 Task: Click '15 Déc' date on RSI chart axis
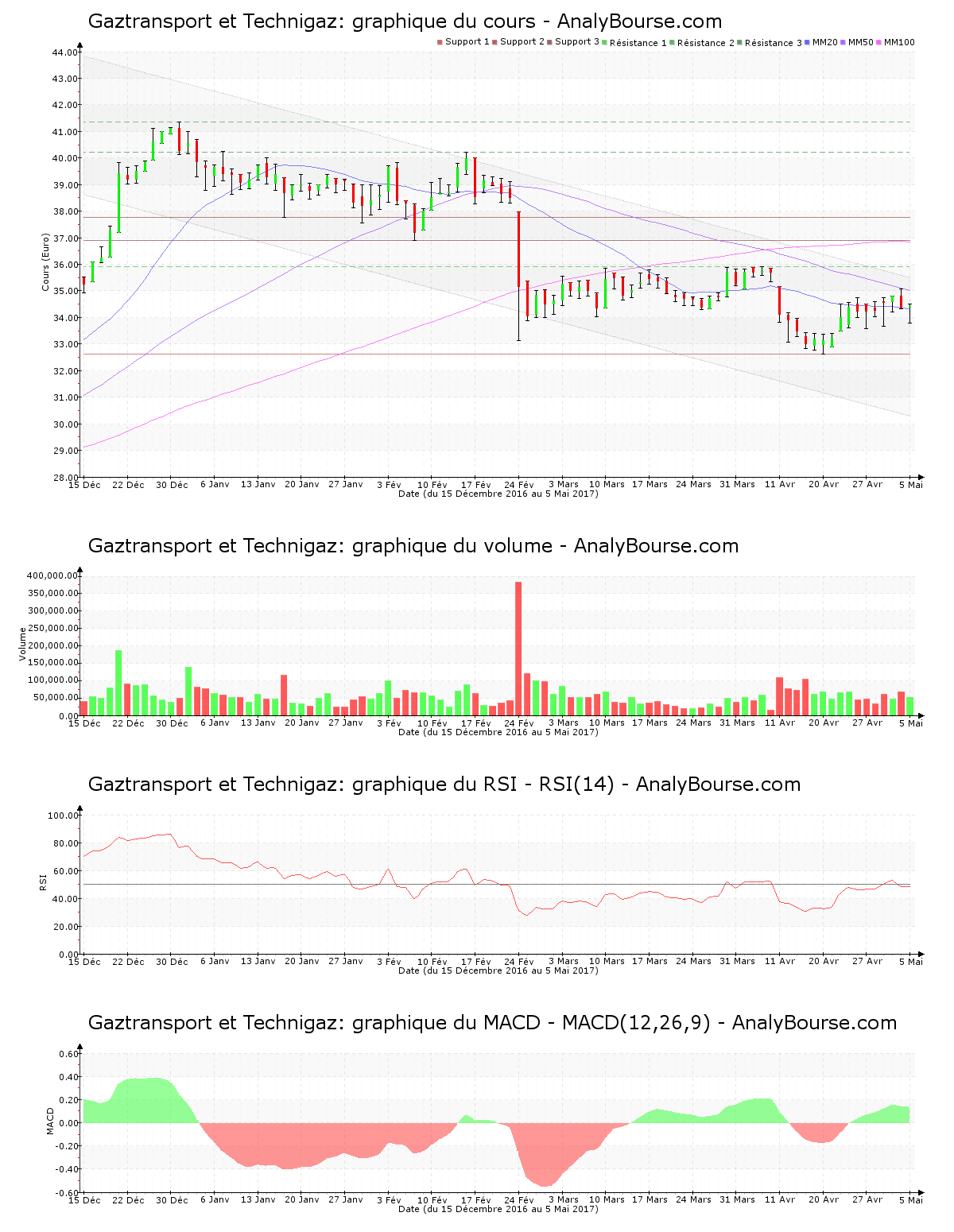click(x=84, y=961)
